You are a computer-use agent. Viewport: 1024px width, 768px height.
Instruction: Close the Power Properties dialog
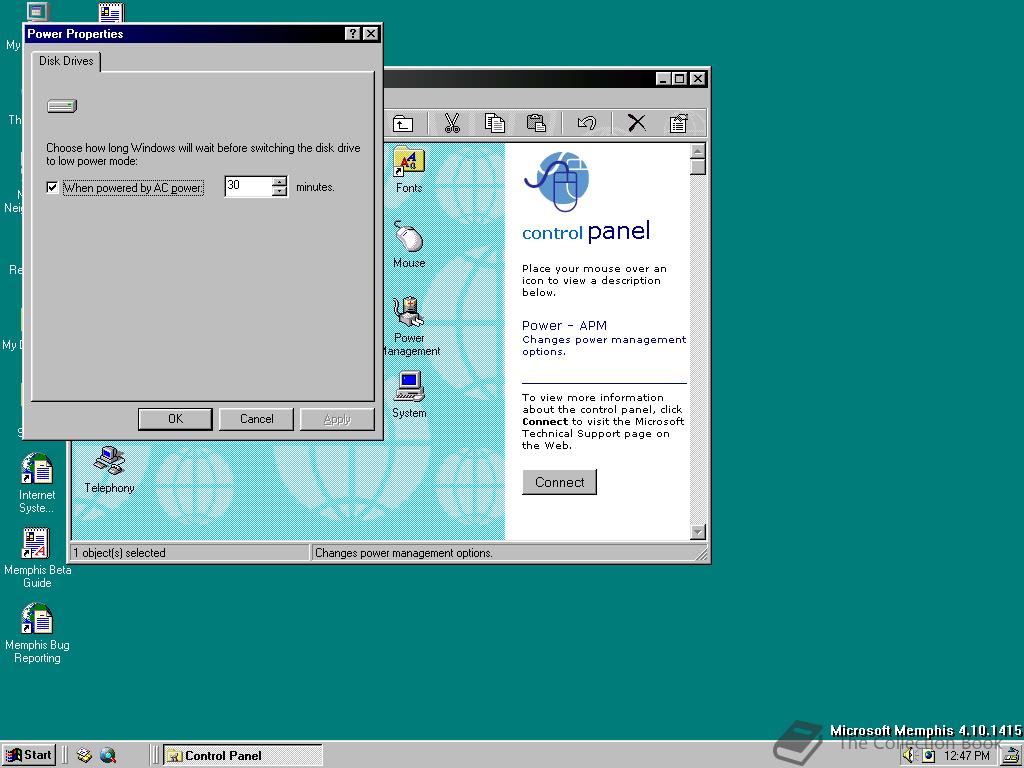pos(370,33)
